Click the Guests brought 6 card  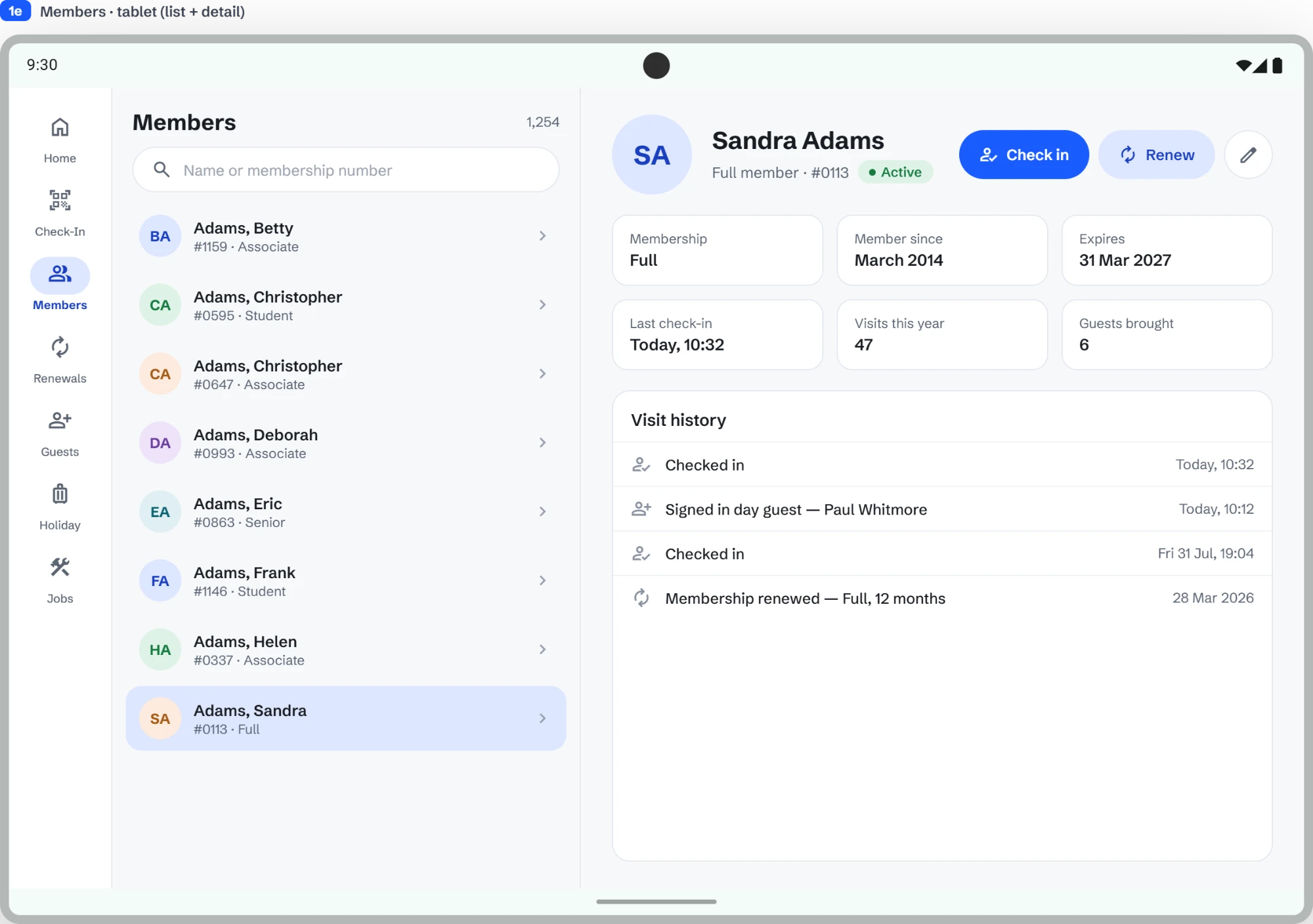click(1167, 335)
